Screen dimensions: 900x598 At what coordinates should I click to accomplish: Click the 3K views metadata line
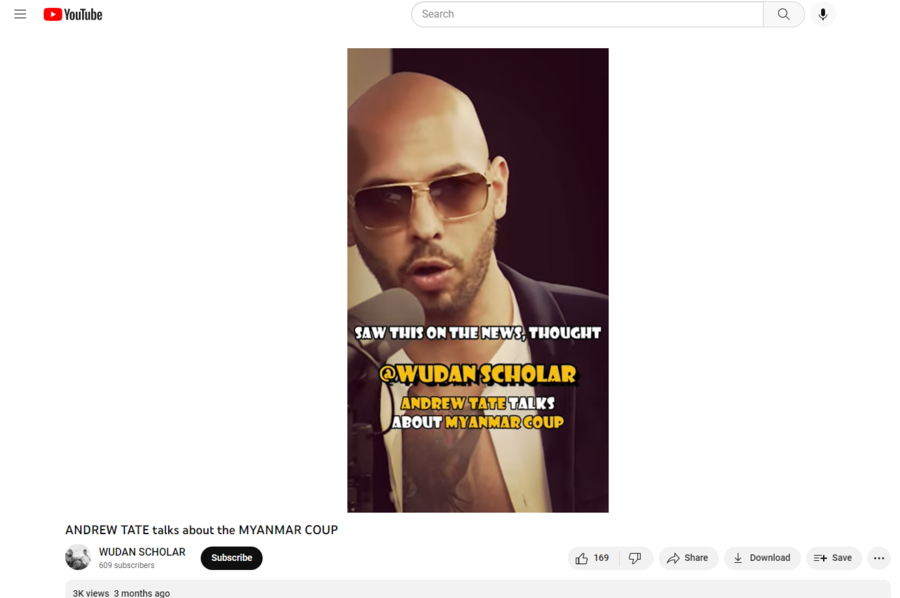(121, 593)
